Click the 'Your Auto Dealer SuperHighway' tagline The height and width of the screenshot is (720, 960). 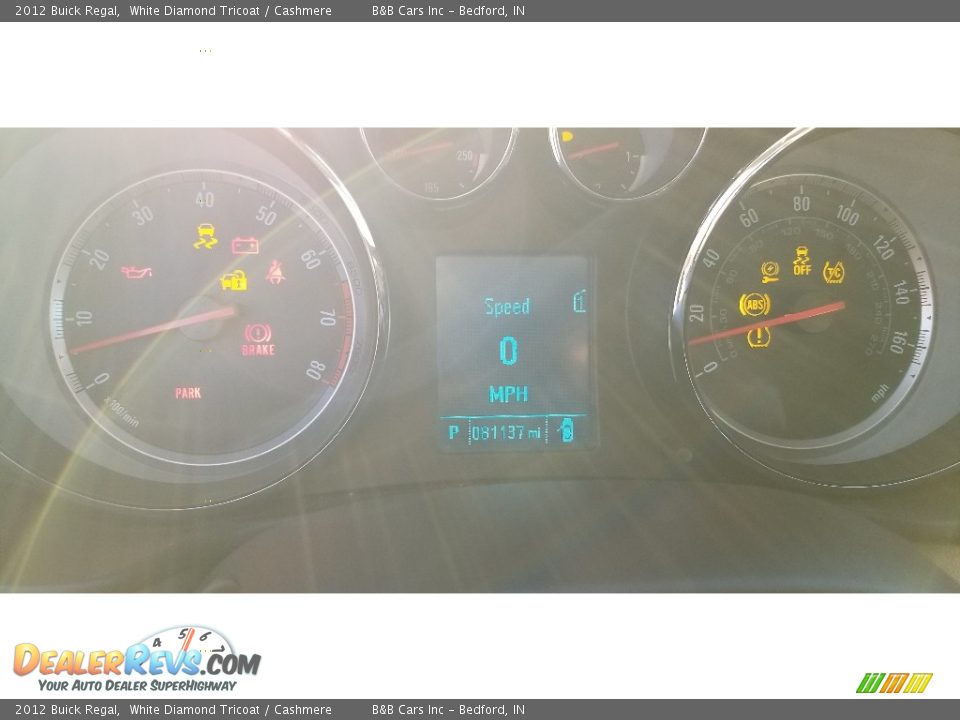coord(137,685)
